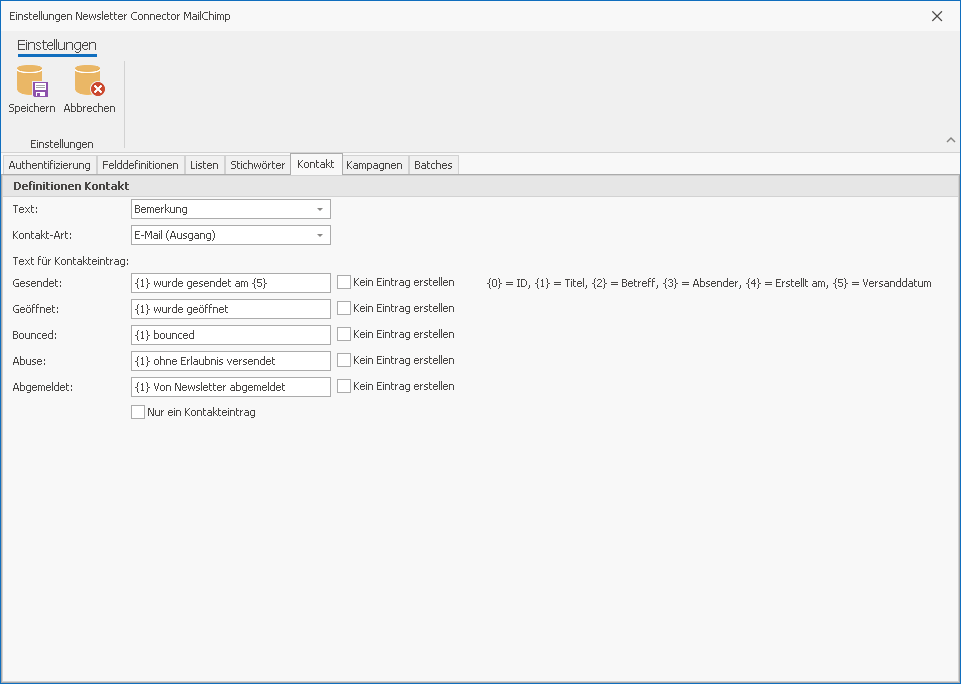The width and height of the screenshot is (961, 684).
Task: Click into the Gesendet text field
Action: [x=230, y=283]
